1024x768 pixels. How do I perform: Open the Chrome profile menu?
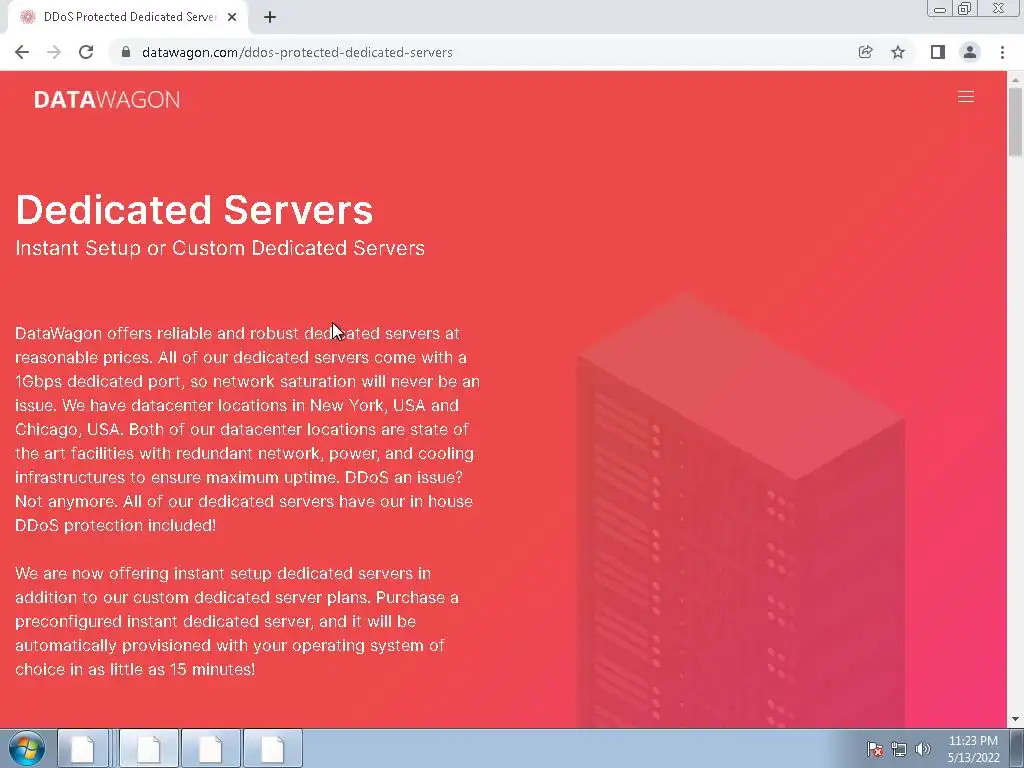tap(970, 52)
